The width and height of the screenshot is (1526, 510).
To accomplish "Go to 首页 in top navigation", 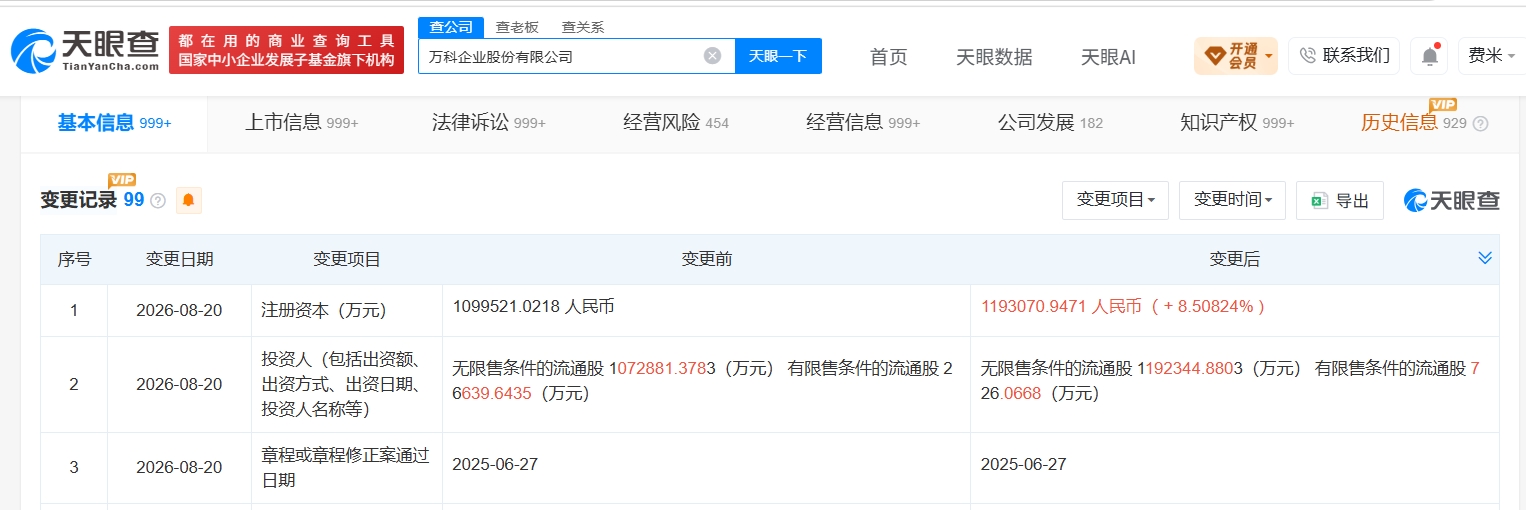I will point(888,57).
